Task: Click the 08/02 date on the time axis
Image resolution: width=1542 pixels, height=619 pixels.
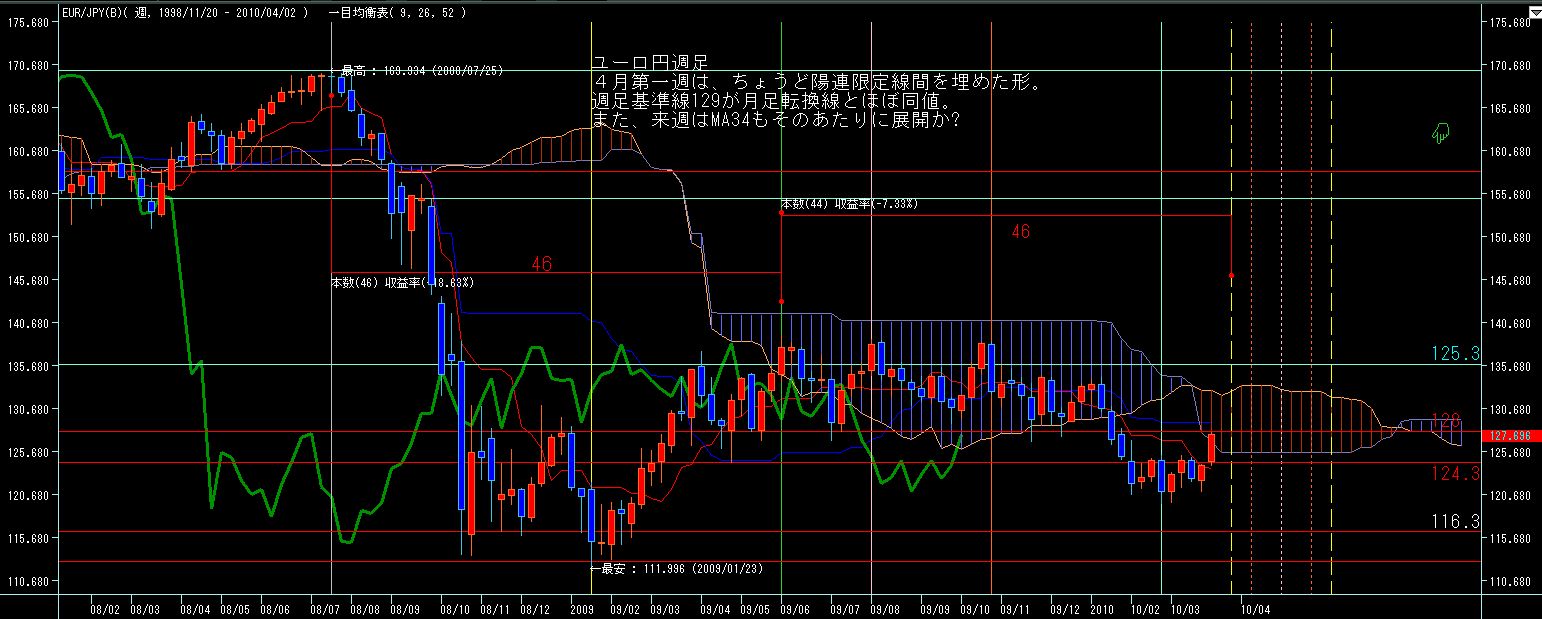Action: coord(105,608)
